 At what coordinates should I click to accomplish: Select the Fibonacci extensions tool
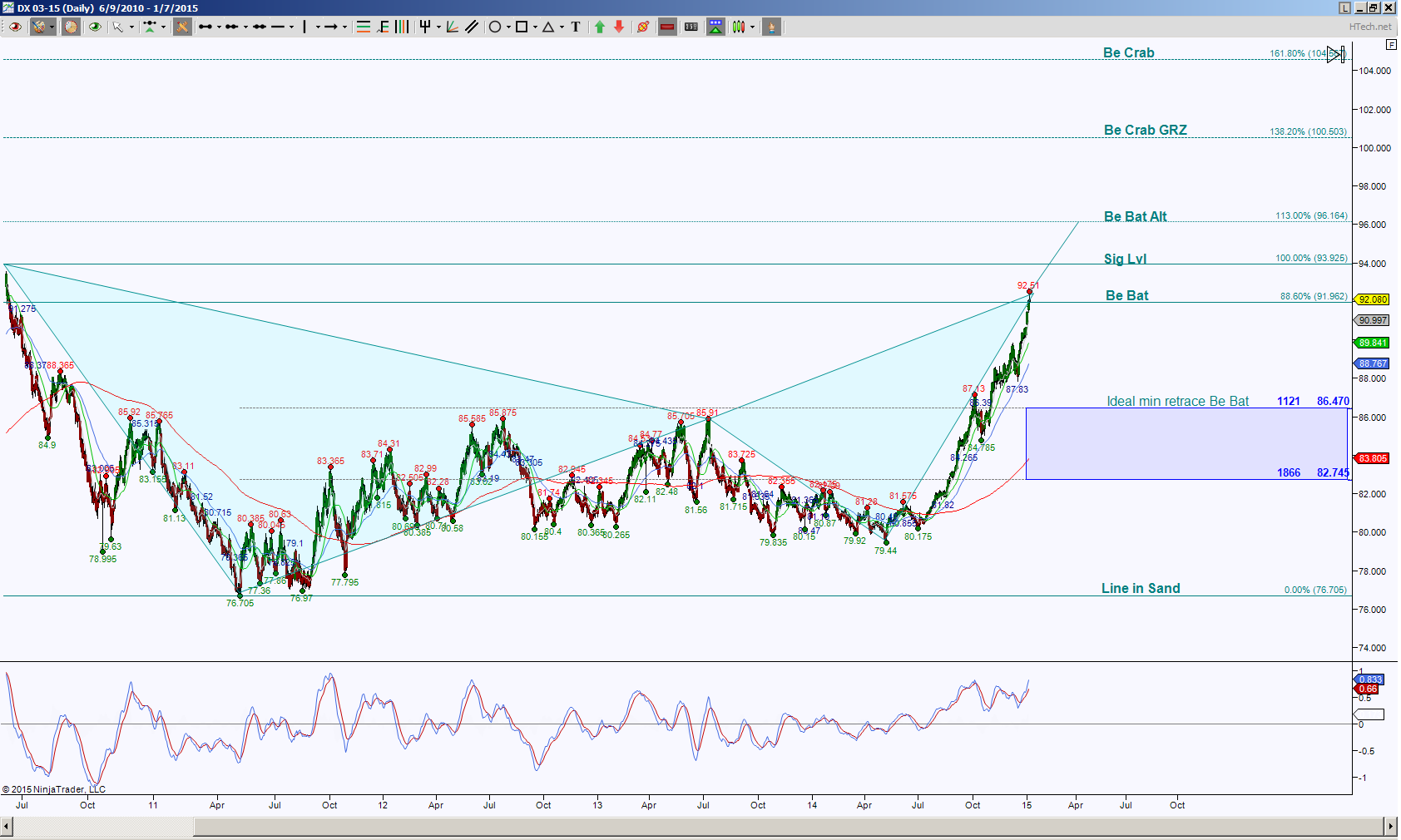(383, 27)
